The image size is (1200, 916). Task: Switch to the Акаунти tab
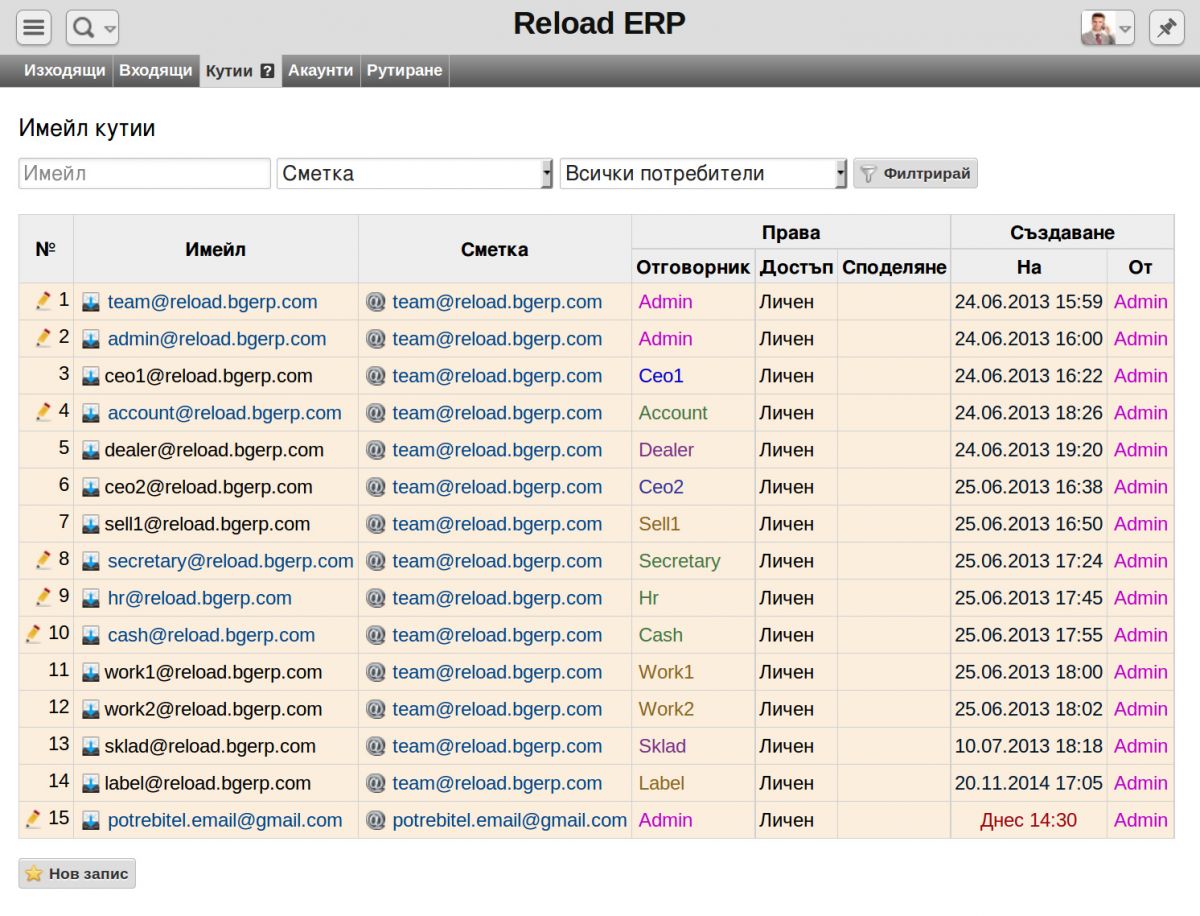coord(321,71)
